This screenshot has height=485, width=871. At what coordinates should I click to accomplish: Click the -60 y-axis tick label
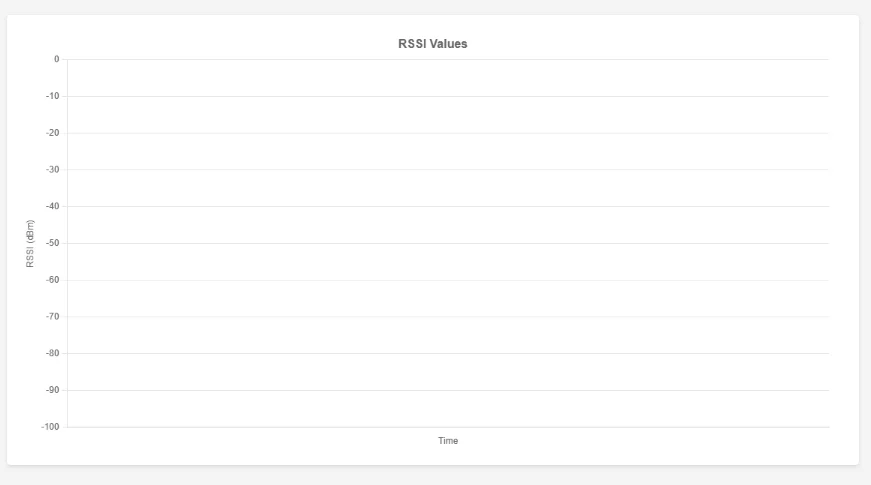click(x=52, y=280)
